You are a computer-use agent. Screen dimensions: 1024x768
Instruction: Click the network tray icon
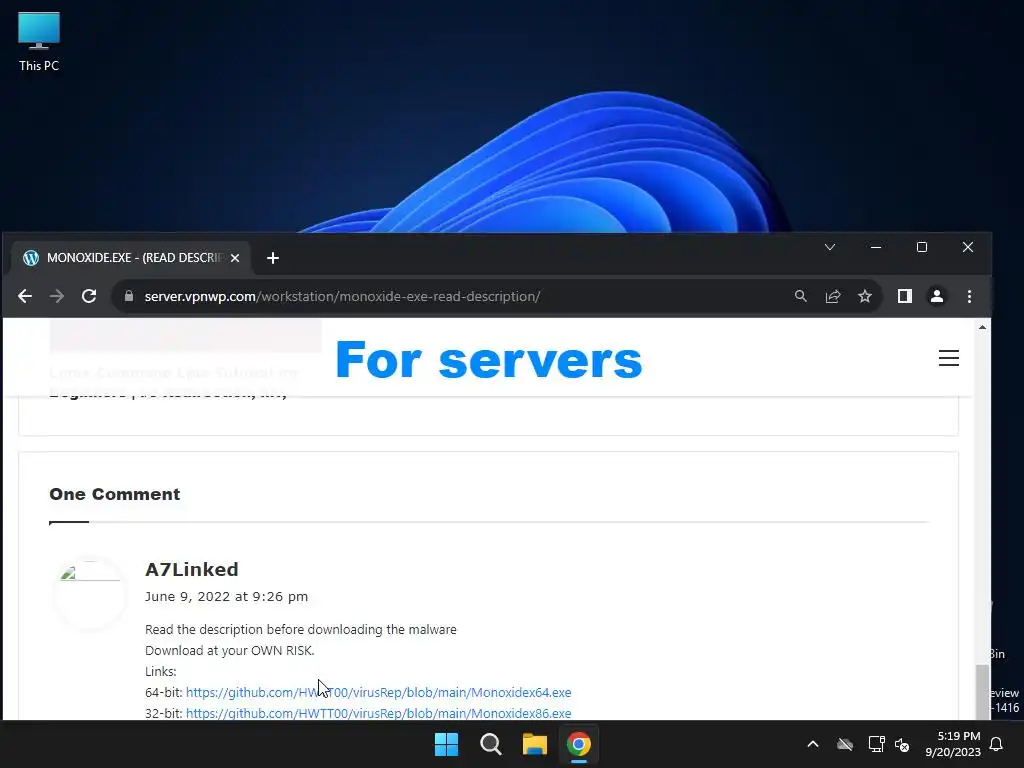876,744
